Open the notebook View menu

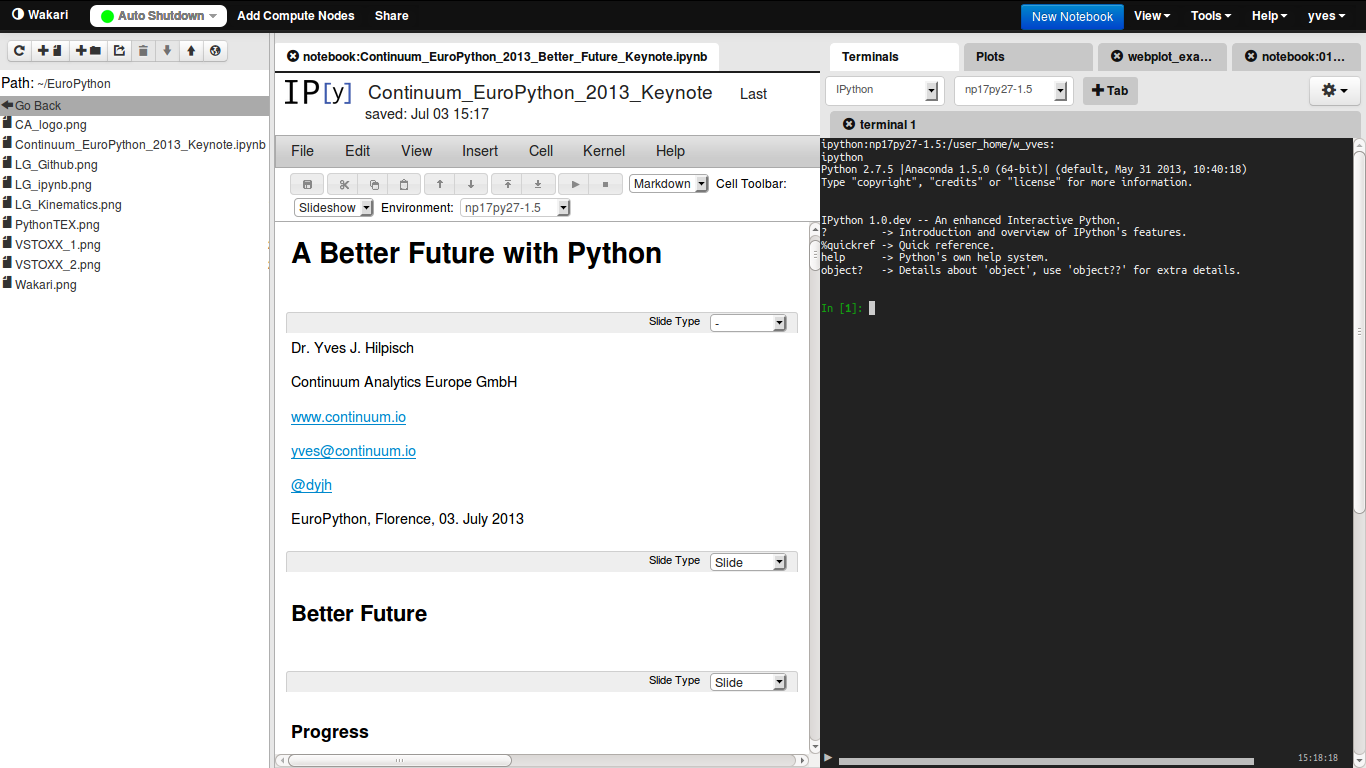click(x=416, y=151)
